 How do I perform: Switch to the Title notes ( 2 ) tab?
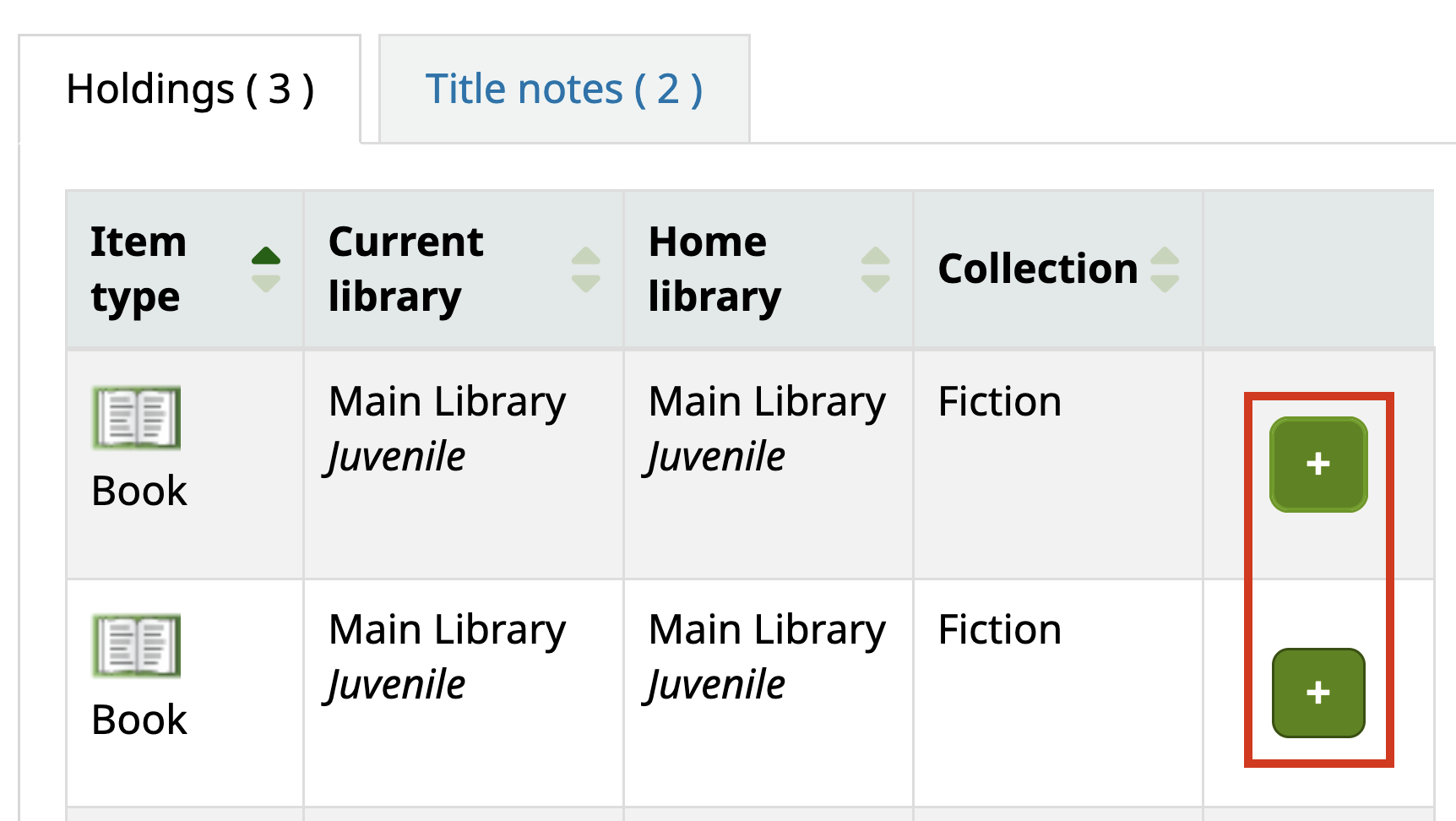(x=564, y=89)
